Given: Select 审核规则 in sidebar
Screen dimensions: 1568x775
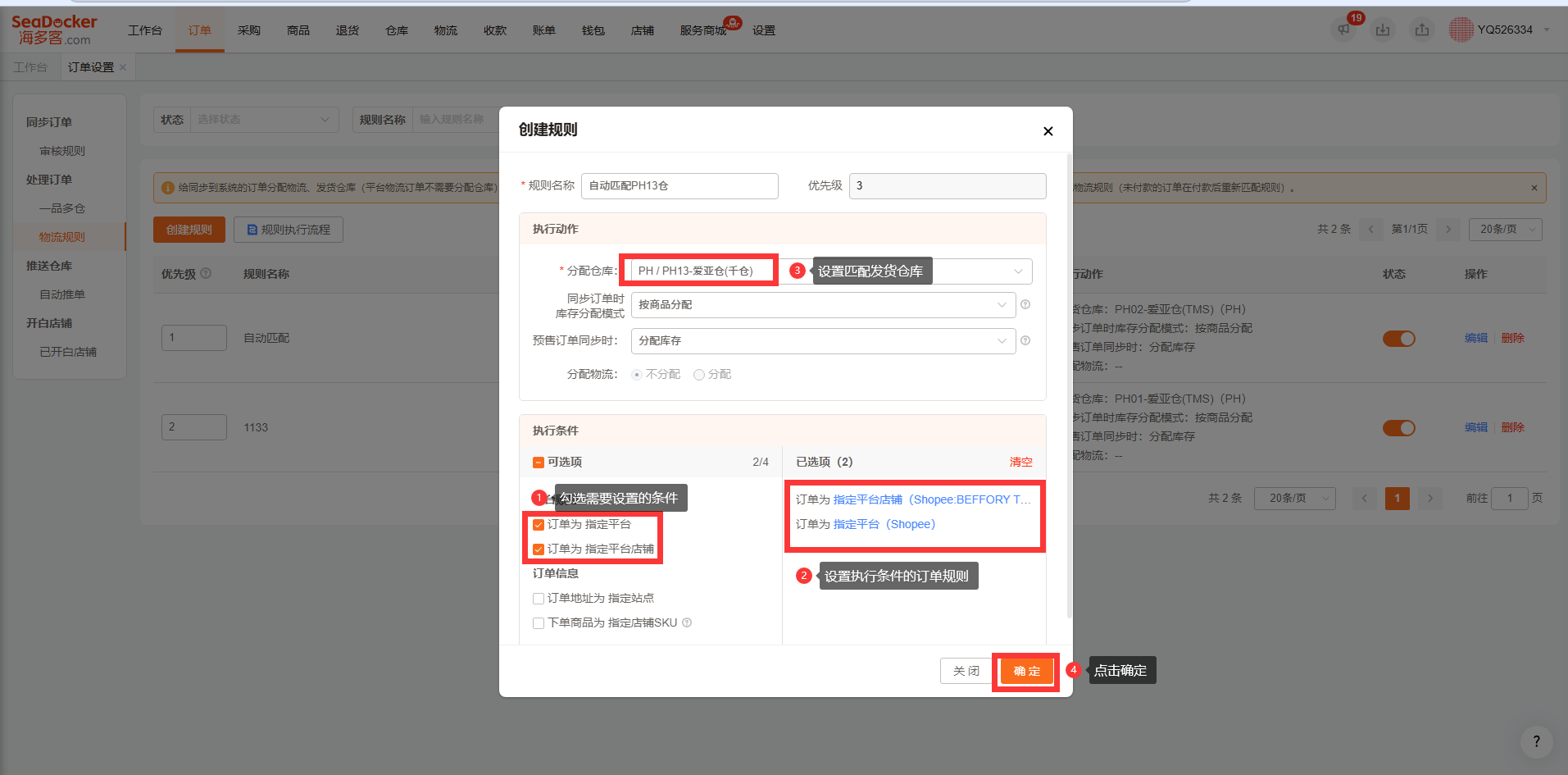Looking at the screenshot, I should [x=62, y=151].
